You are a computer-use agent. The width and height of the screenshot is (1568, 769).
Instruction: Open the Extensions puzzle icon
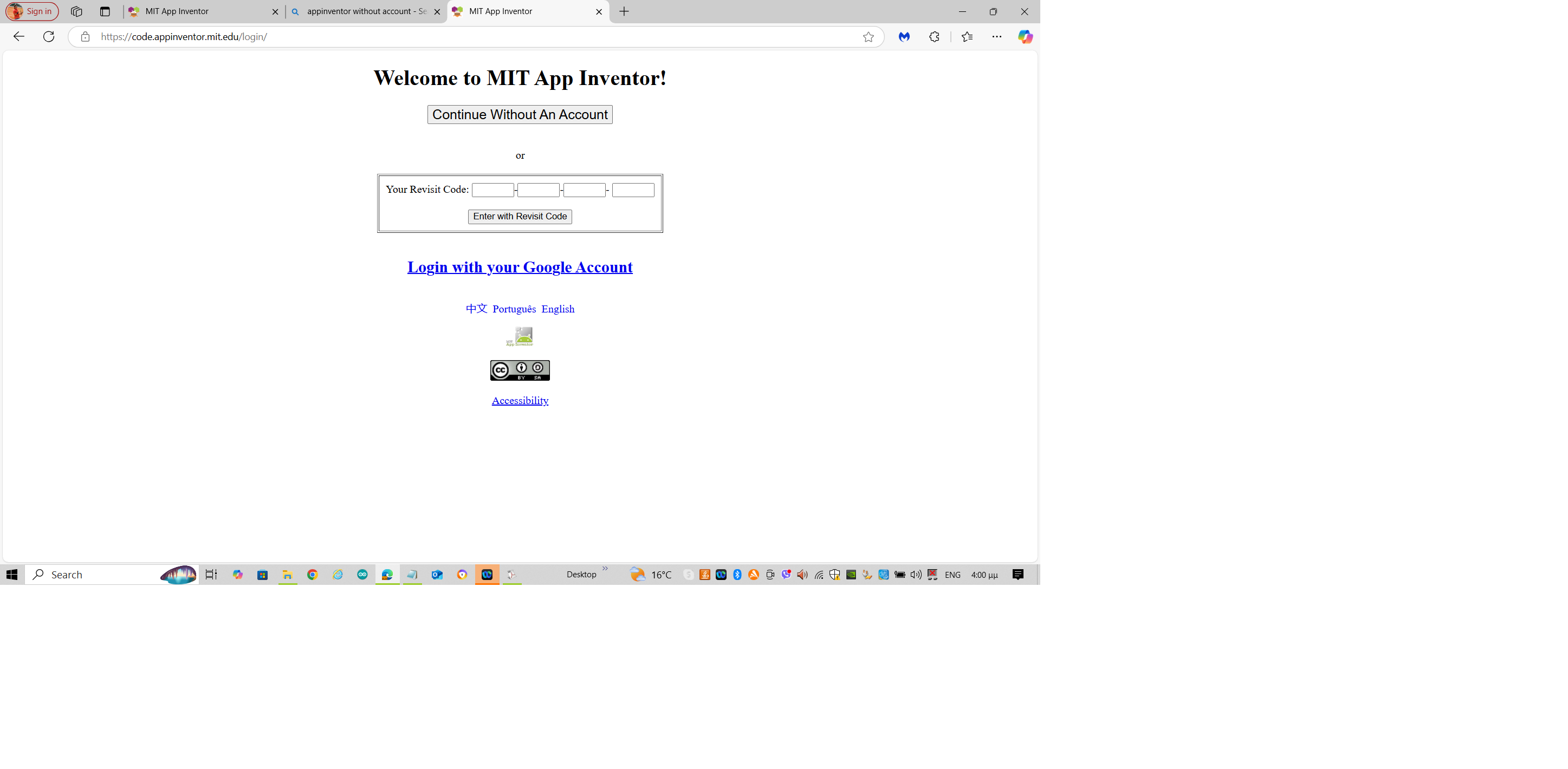pyautogui.click(x=934, y=36)
